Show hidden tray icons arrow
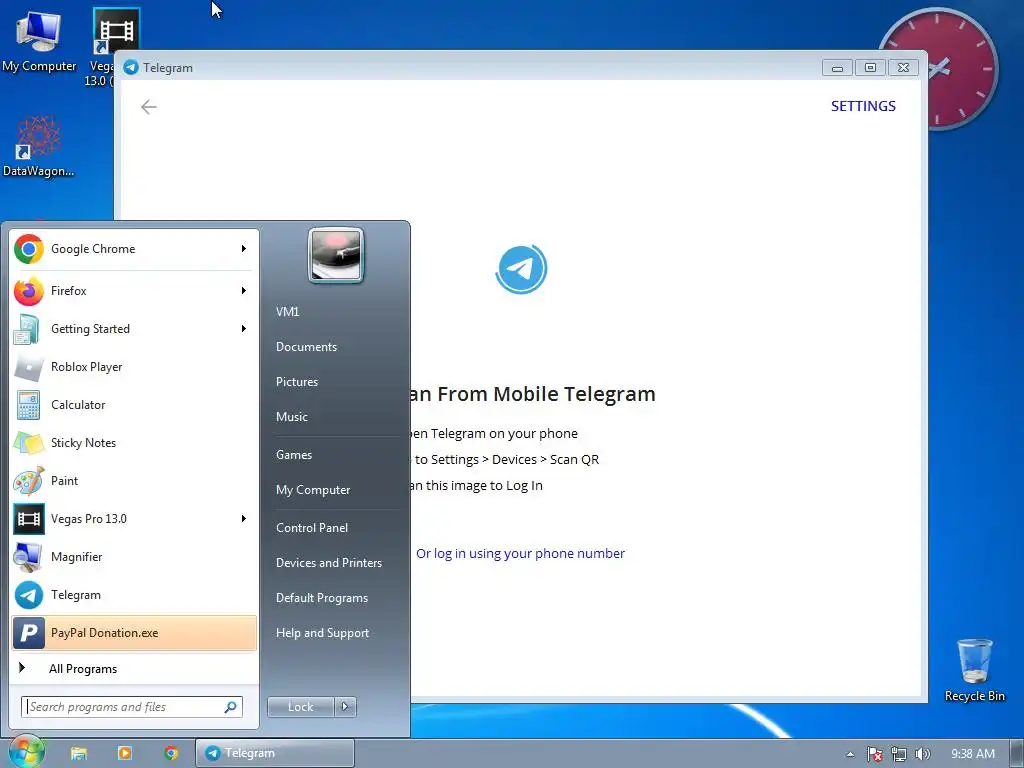Image resolution: width=1024 pixels, height=768 pixels. (850, 754)
